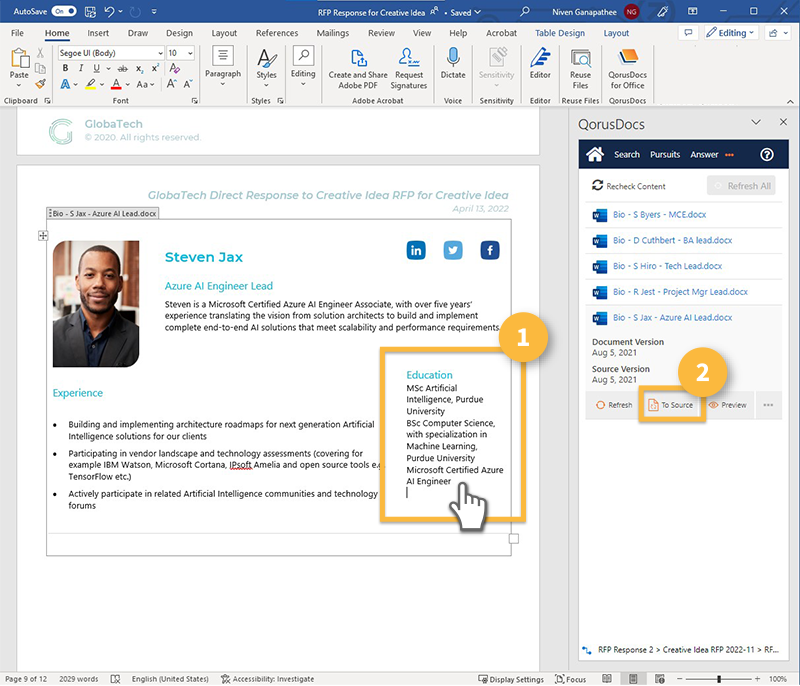Click Recheck Content

629,186
